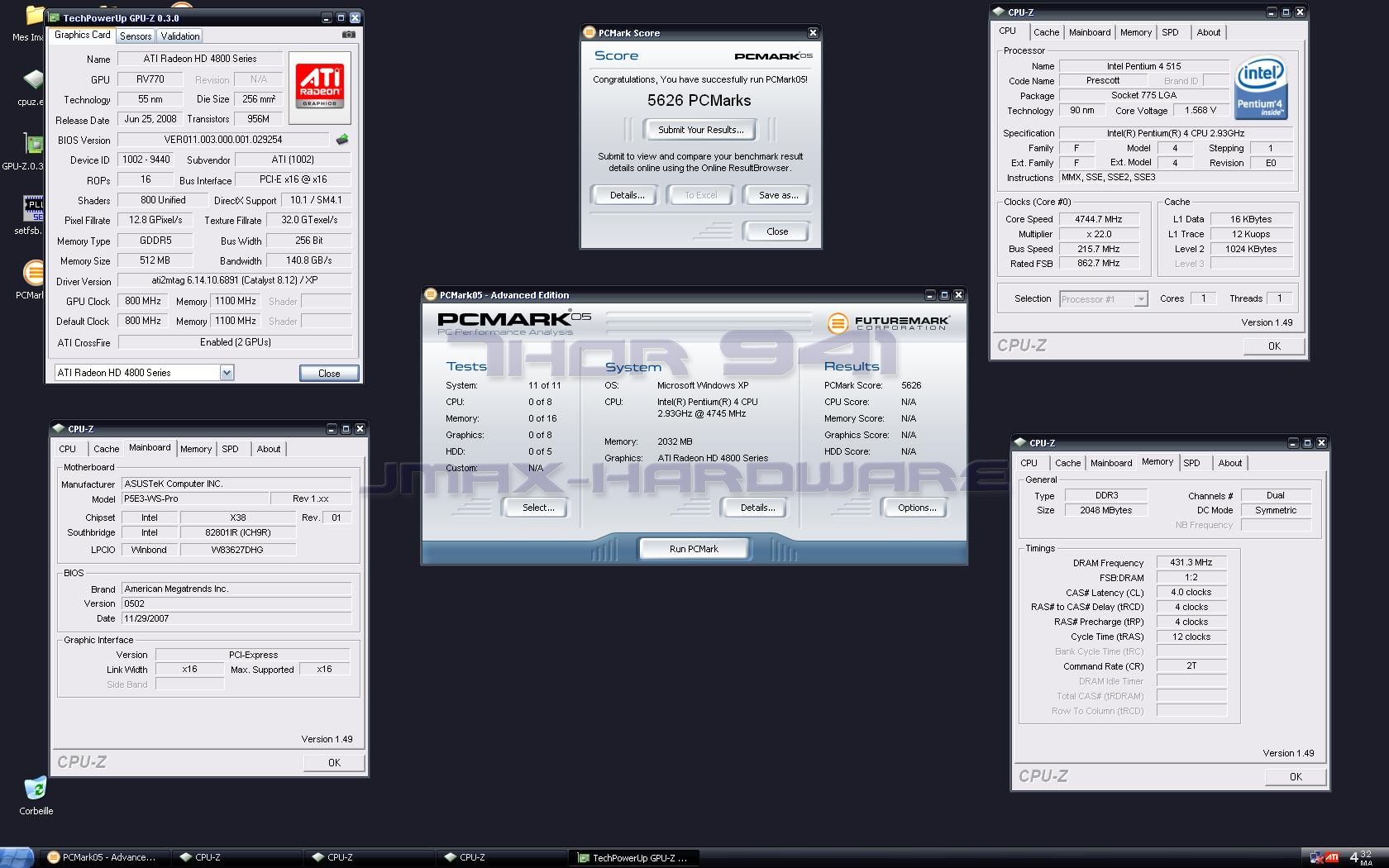Click the BIOS save chip icon in GPU-Z

coord(342,139)
